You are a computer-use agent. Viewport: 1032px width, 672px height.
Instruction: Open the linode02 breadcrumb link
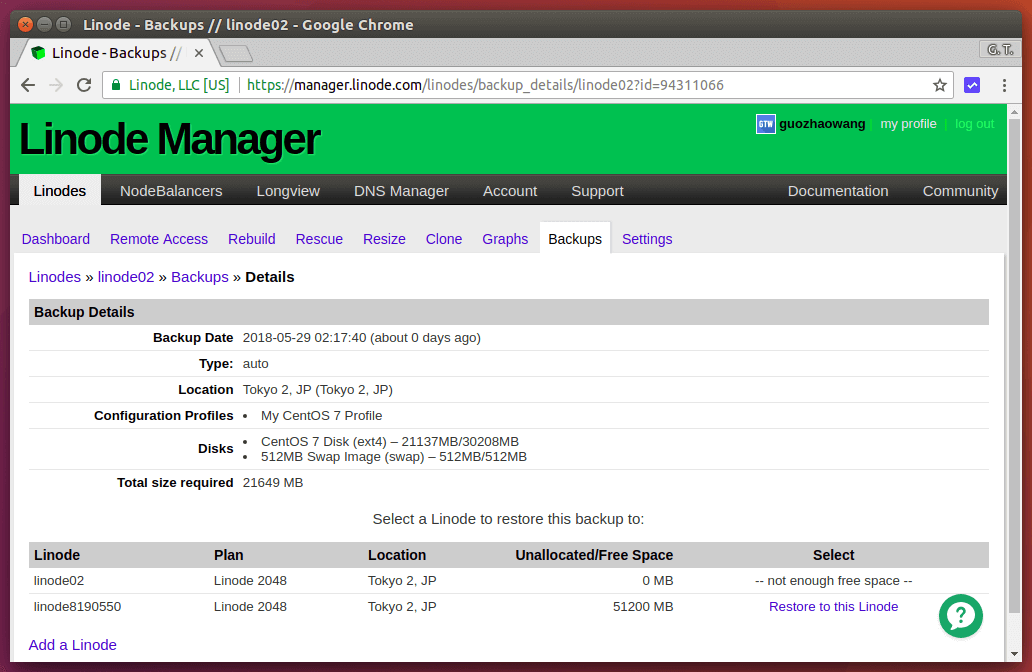pos(126,277)
